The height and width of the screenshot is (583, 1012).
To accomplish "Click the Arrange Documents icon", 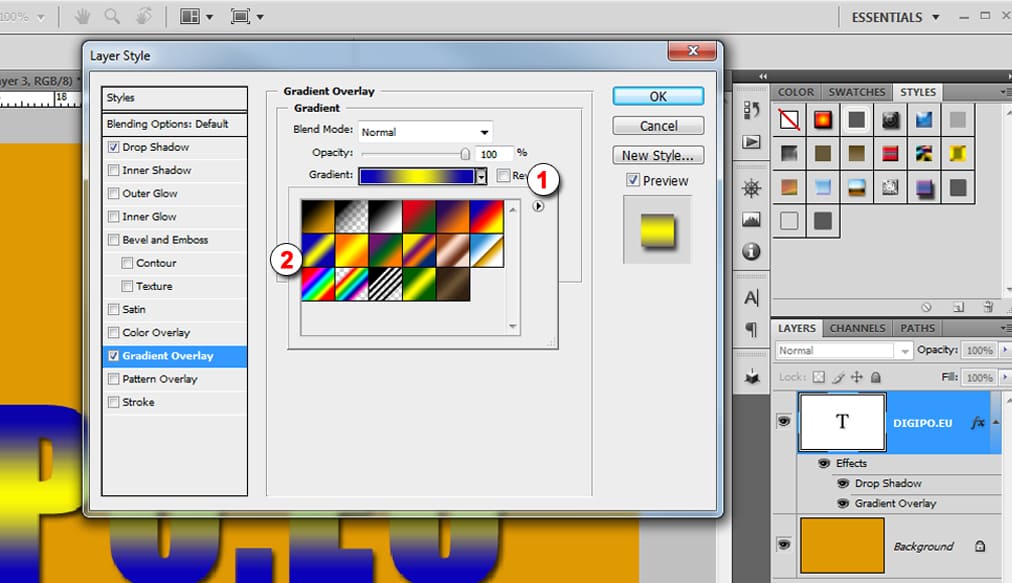I will (x=195, y=17).
